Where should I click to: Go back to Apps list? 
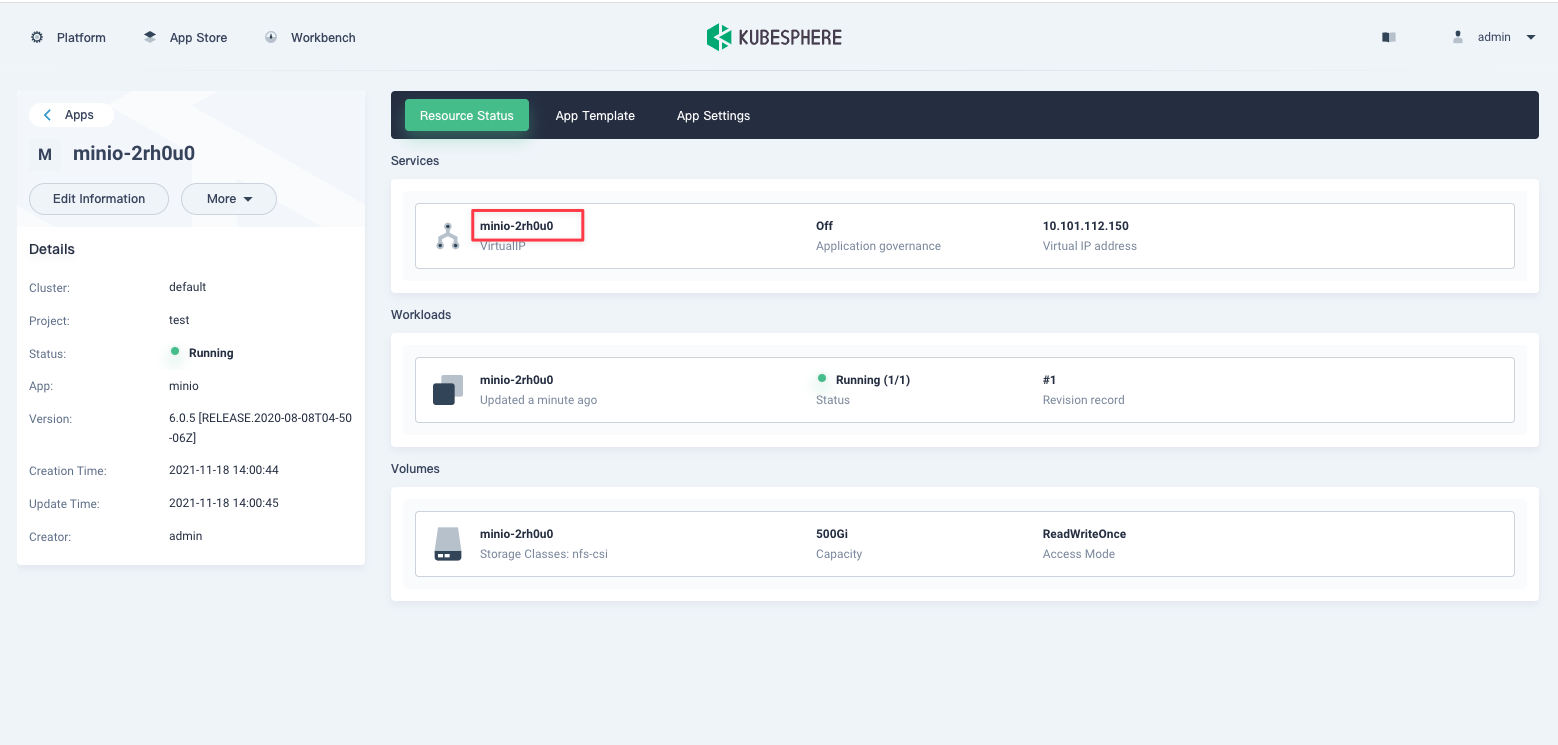70,115
